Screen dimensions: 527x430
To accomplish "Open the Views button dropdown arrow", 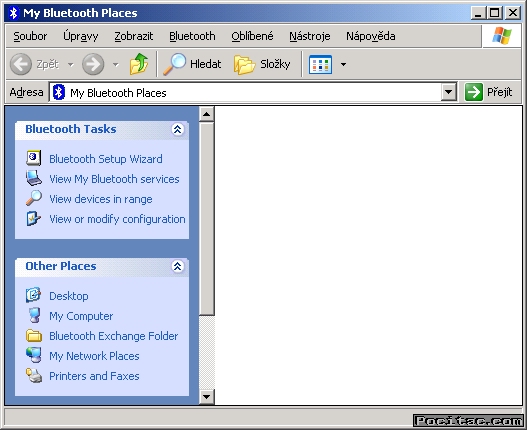I will [x=343, y=64].
